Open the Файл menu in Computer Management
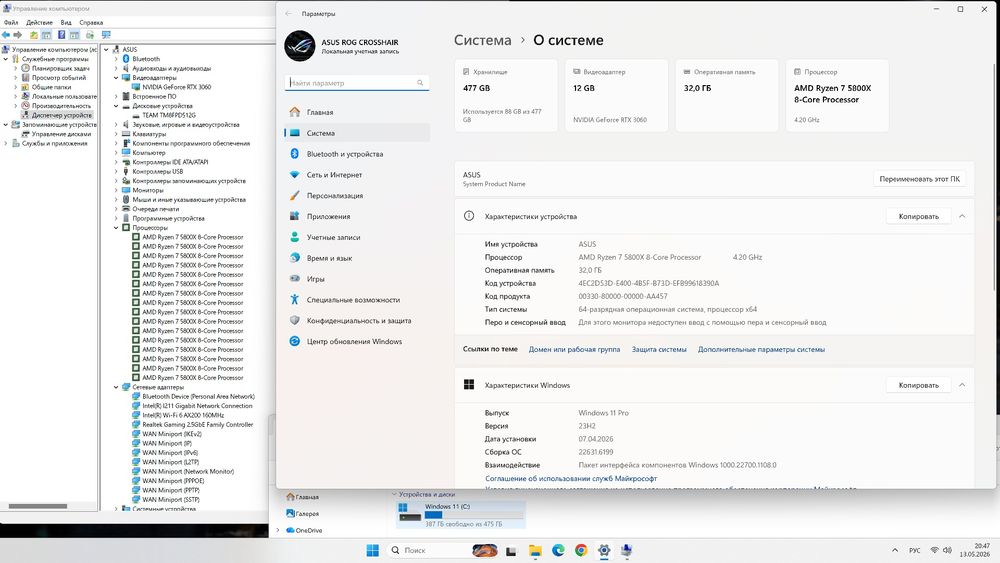The width and height of the screenshot is (1000, 563). tap(11, 22)
